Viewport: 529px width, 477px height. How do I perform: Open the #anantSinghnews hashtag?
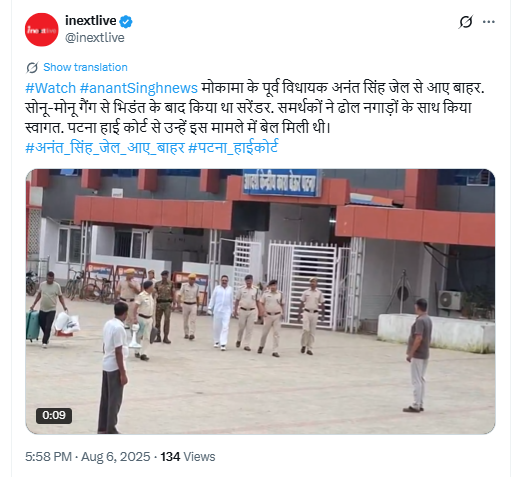coord(139,88)
